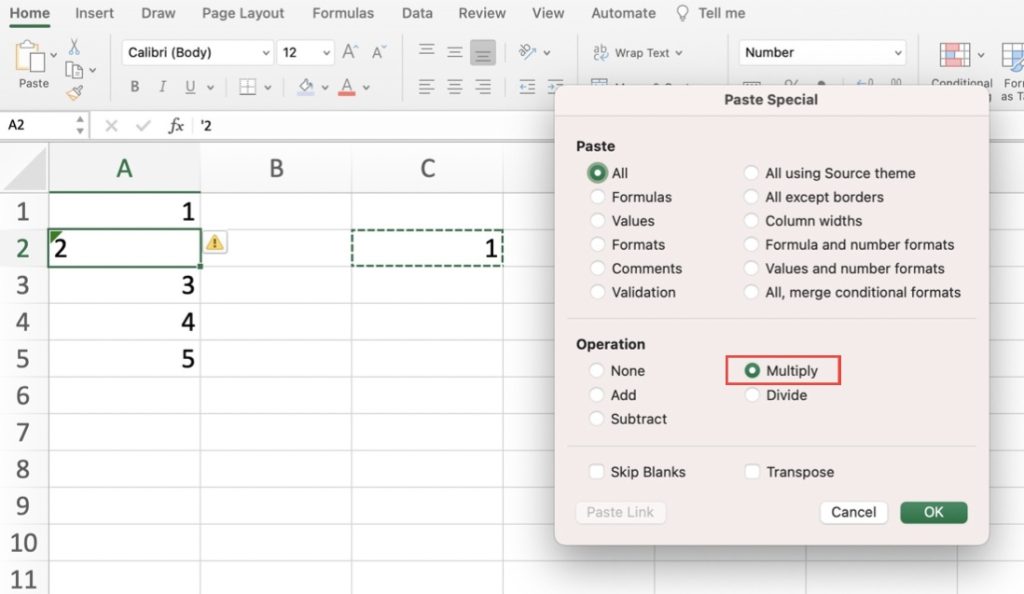Screen dimensions: 1024x594
Task: Increase font size with large A icon
Action: [350, 52]
